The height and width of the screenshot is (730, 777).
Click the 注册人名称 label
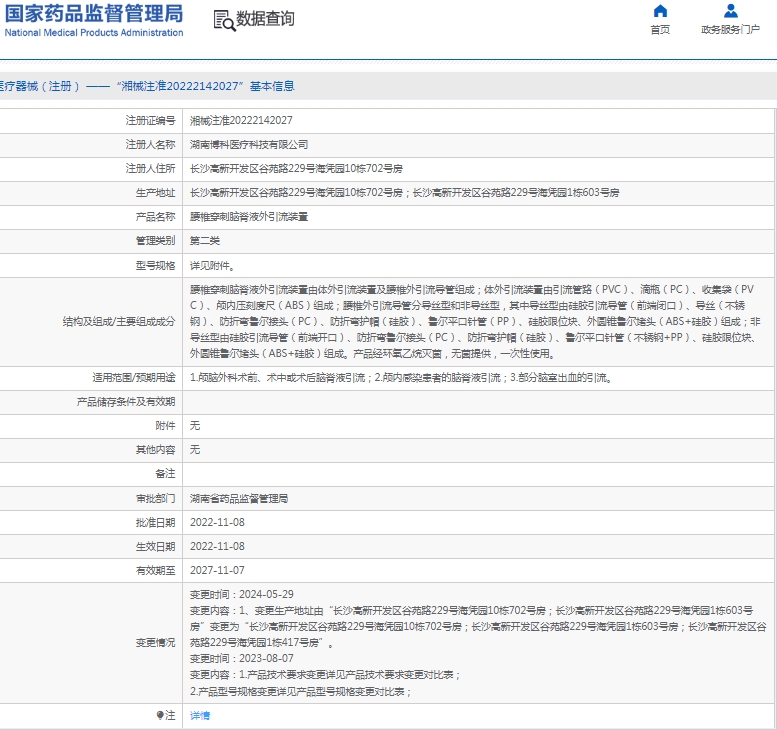coord(150,145)
